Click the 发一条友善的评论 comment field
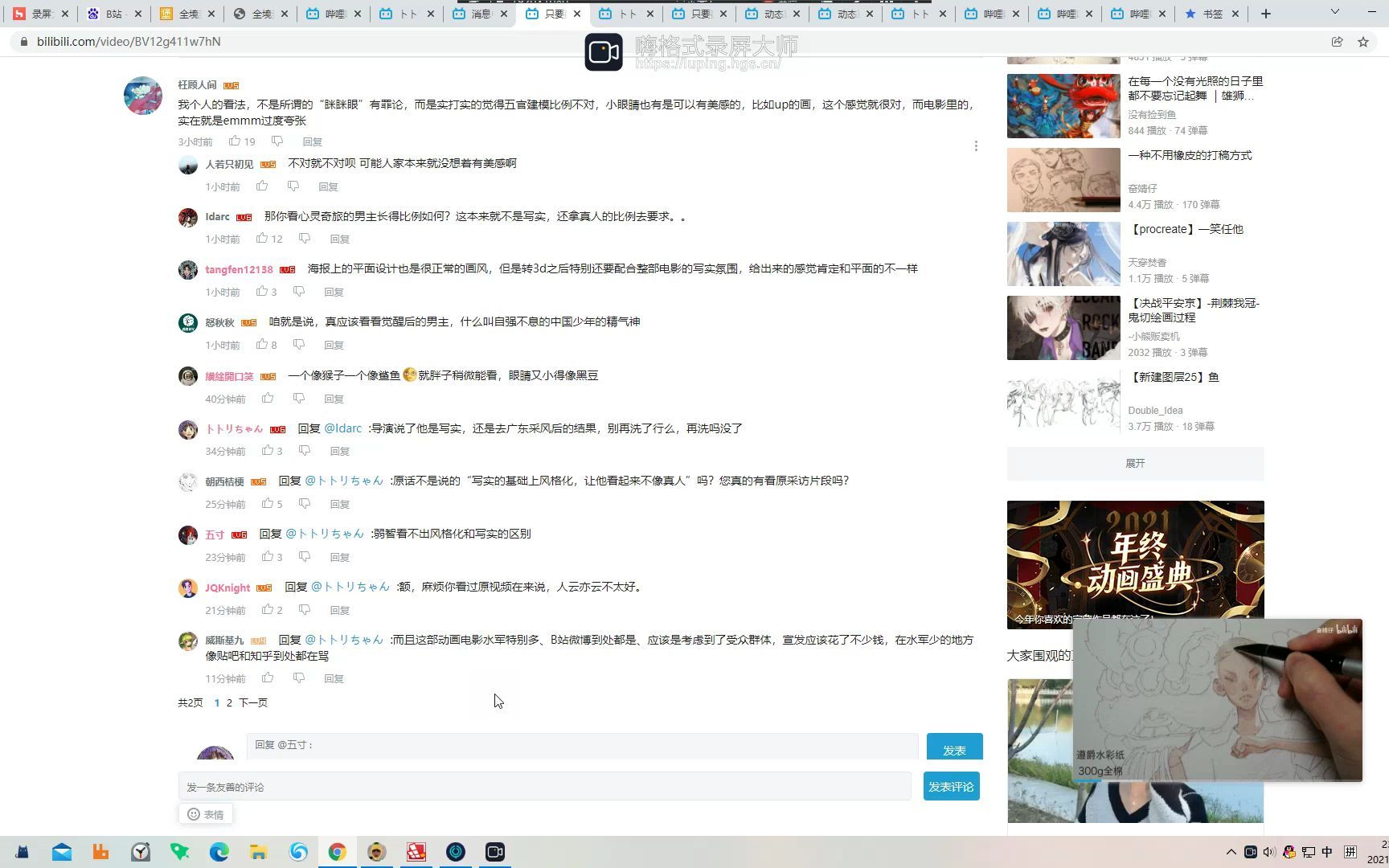1389x868 pixels. [x=544, y=787]
